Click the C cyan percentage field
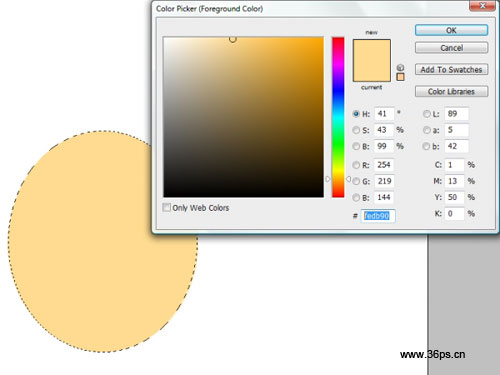The height and width of the screenshot is (375, 500). 454,165
